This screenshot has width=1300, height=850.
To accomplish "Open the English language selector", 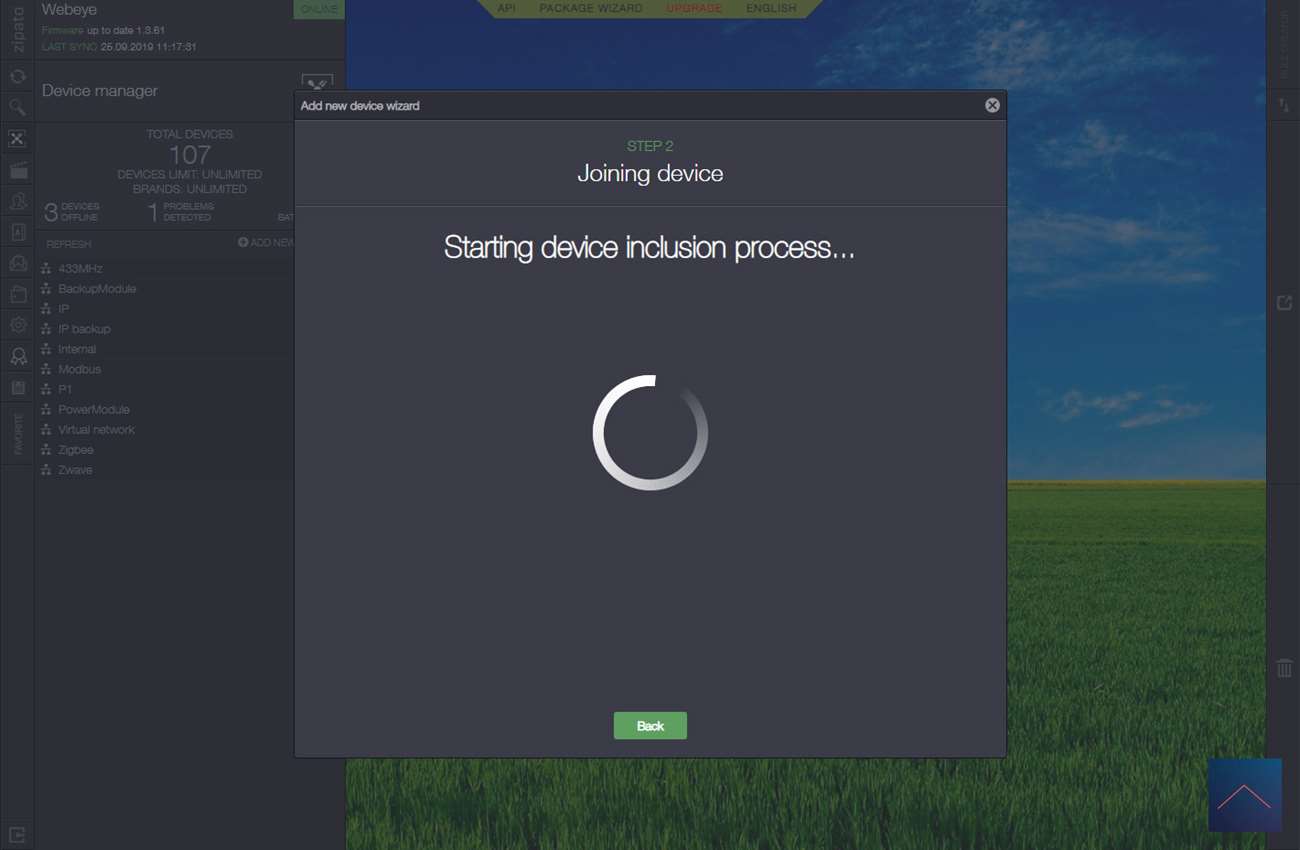I will (x=771, y=8).
